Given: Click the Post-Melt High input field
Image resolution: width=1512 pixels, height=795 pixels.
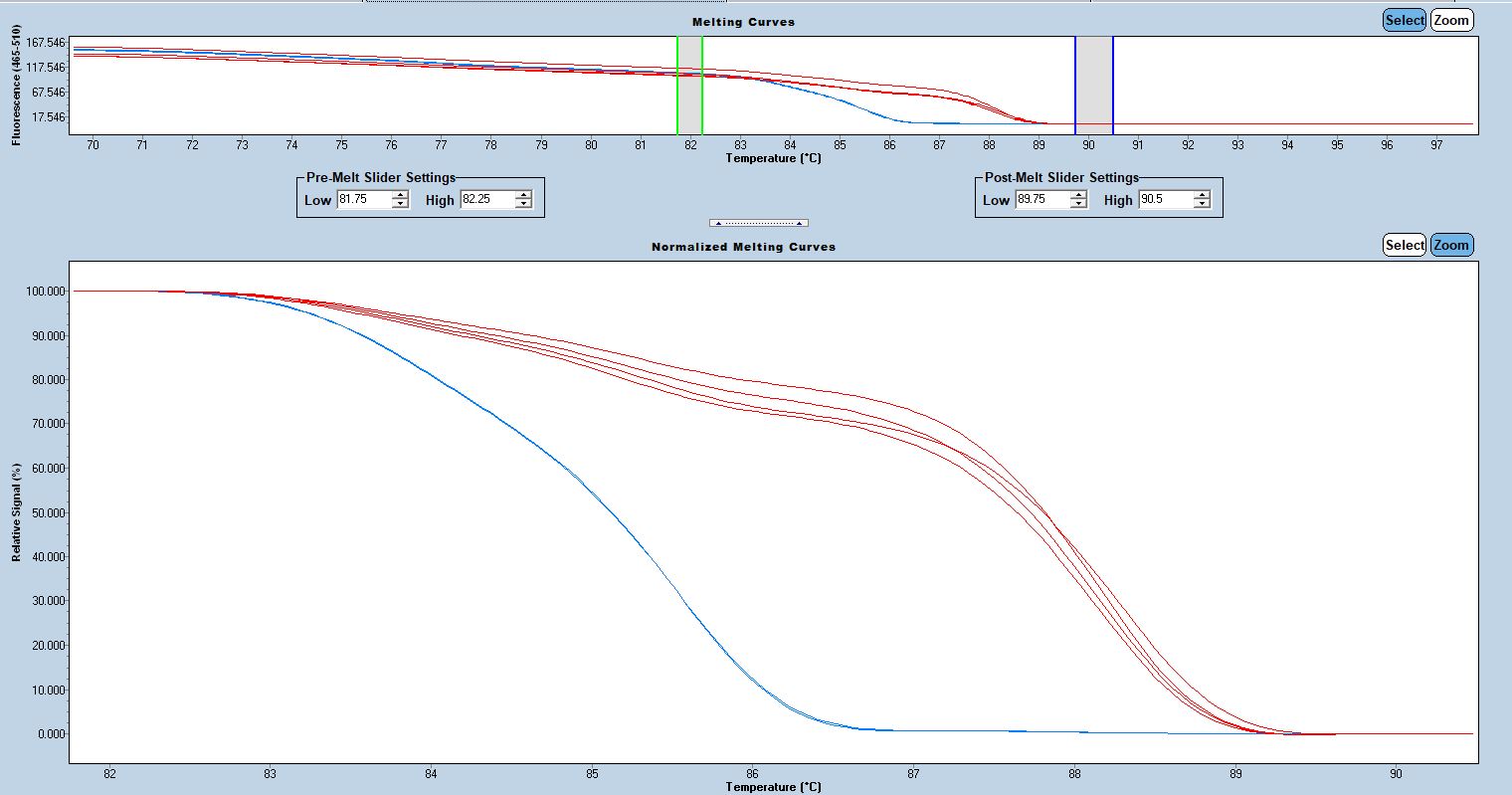Looking at the screenshot, I should [1165, 200].
